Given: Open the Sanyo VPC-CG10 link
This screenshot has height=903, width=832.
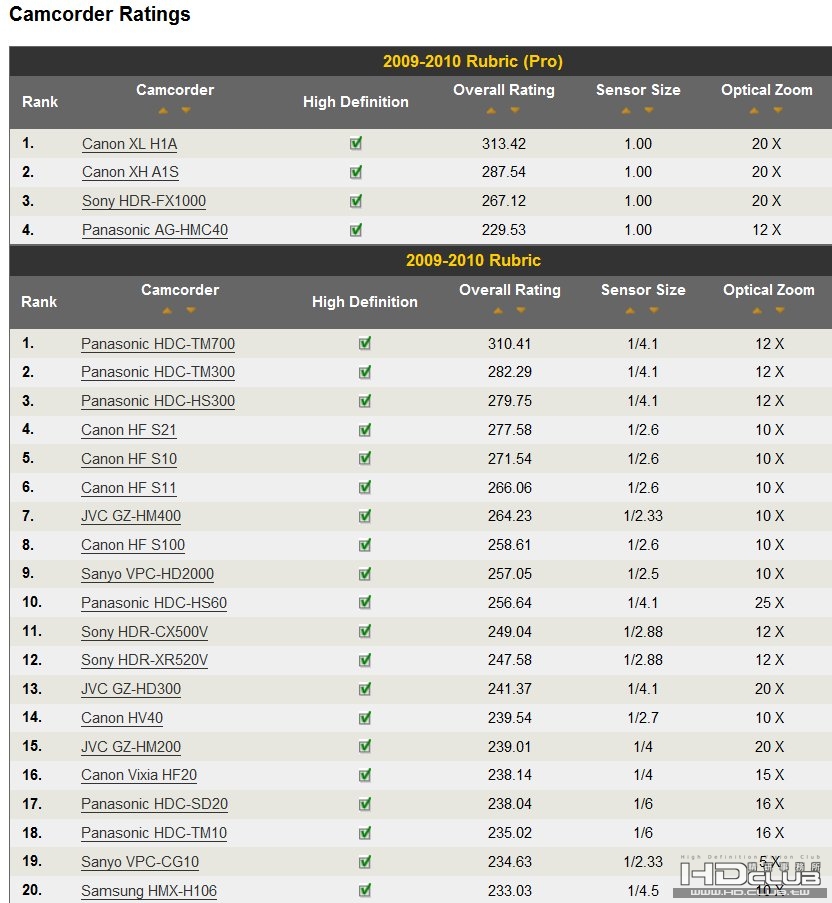Looking at the screenshot, I should (x=140, y=862).
